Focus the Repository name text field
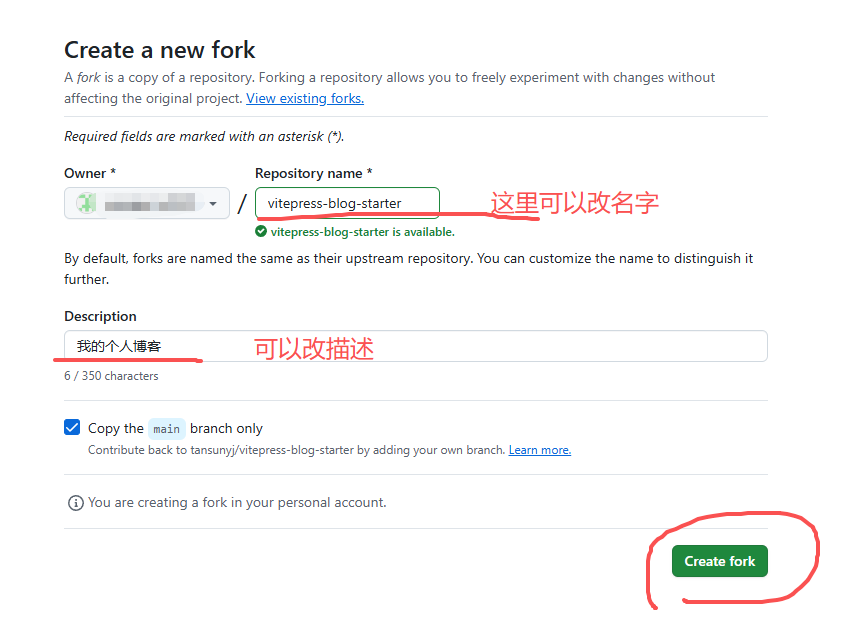Viewport: 843px width, 637px height. [347, 203]
